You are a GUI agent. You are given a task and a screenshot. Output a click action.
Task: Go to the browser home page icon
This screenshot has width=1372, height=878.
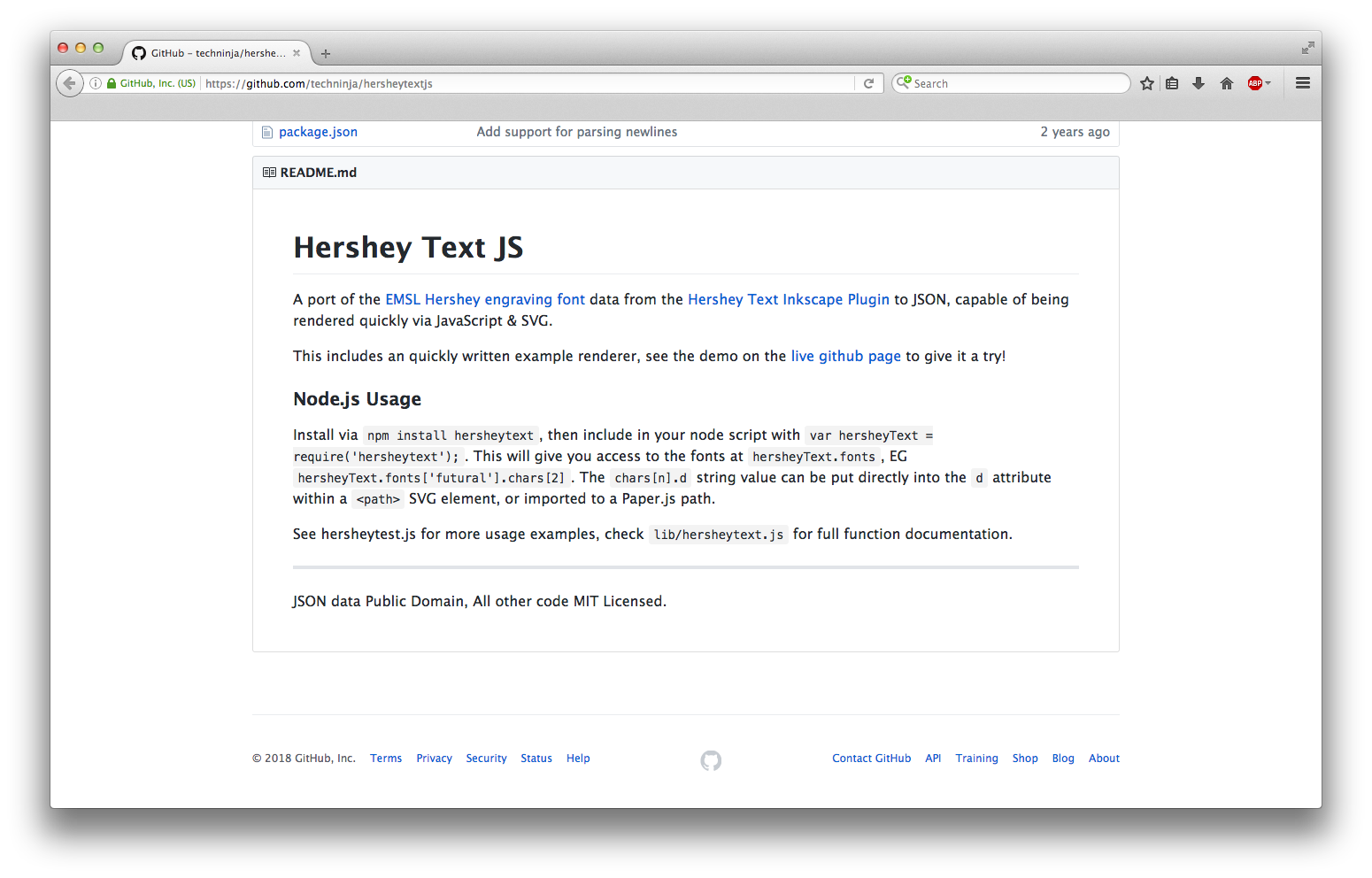pos(1226,83)
